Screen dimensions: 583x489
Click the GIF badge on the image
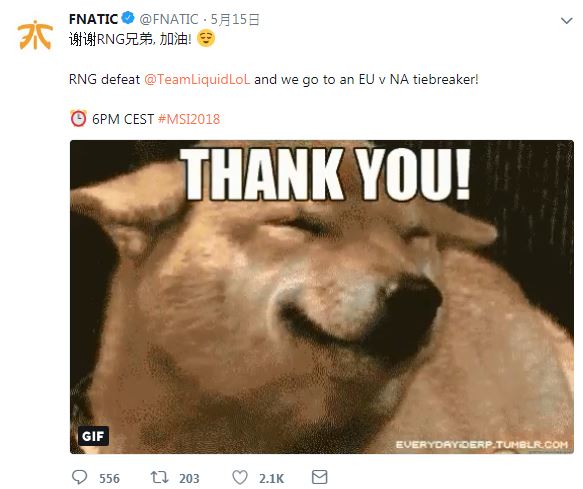pos(93,436)
